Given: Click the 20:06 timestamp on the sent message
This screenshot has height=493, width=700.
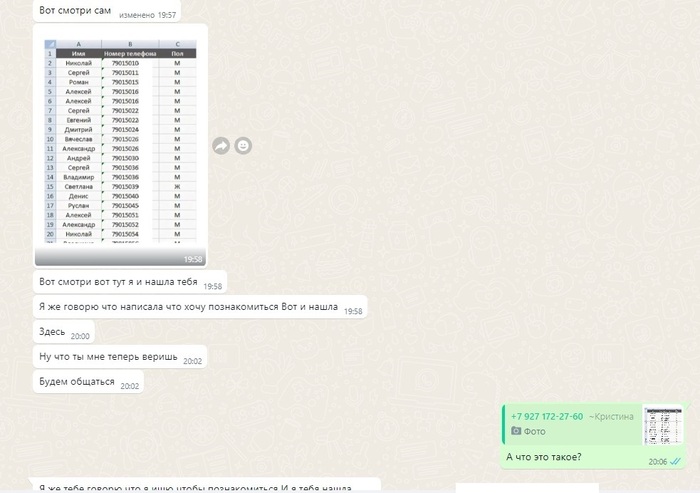Looking at the screenshot, I should (x=658, y=462).
